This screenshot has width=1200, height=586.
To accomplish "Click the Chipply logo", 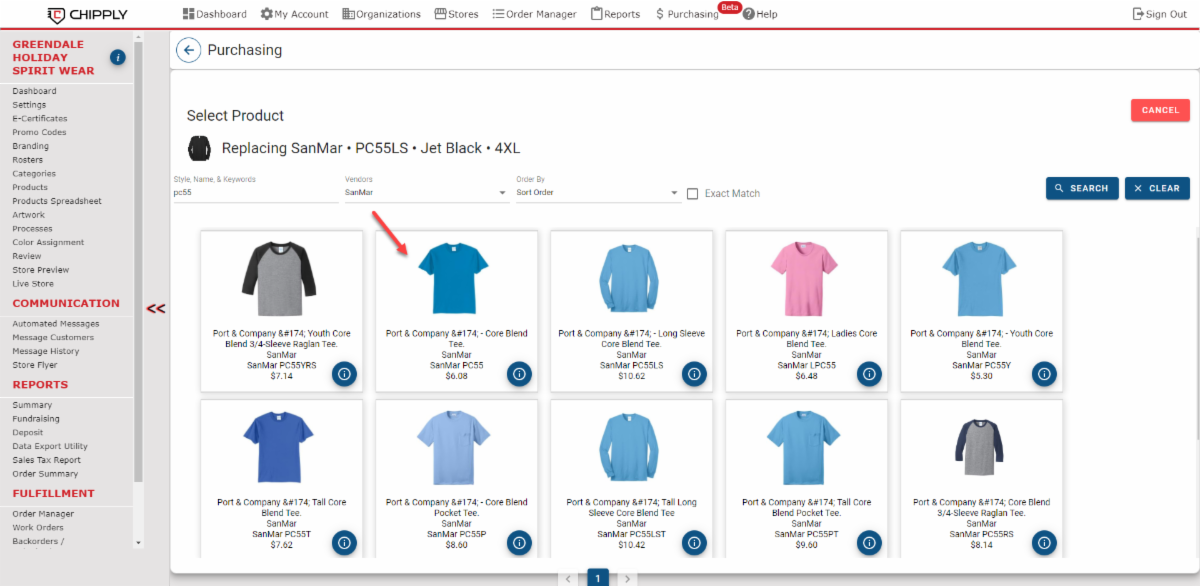I will pyautogui.click(x=87, y=14).
